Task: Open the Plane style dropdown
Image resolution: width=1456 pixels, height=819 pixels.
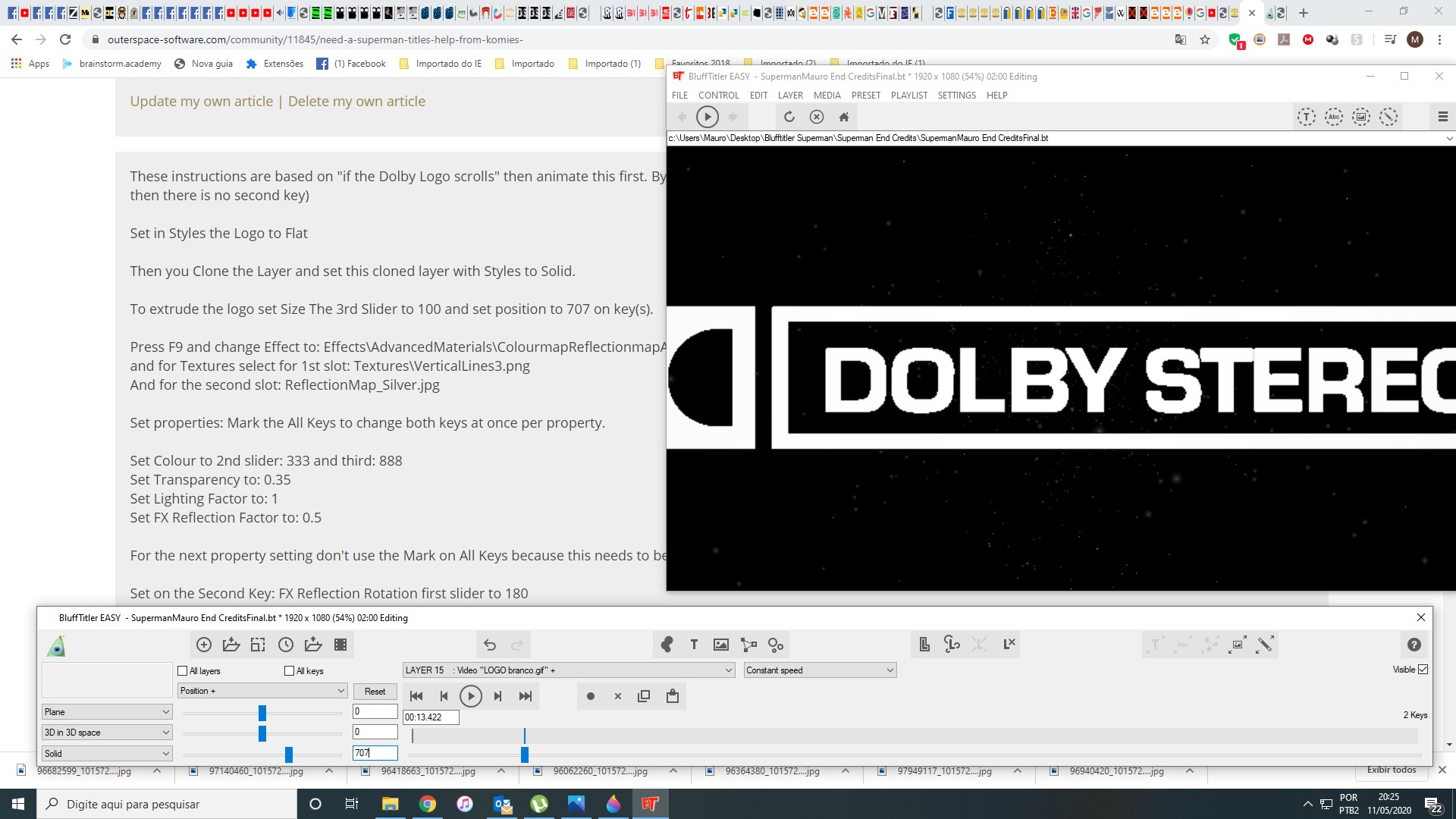Action: click(107, 712)
